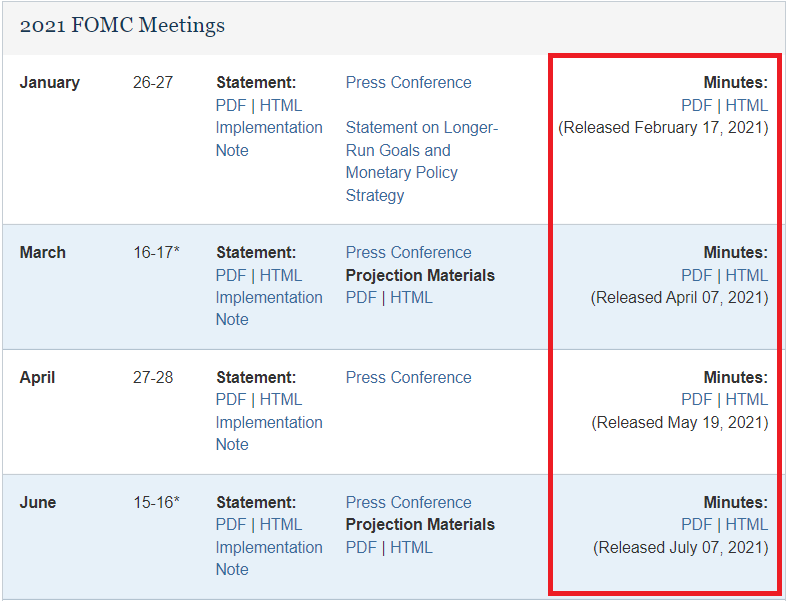Open April statement HTML link
Image resolution: width=788 pixels, height=601 pixels.
(x=281, y=400)
